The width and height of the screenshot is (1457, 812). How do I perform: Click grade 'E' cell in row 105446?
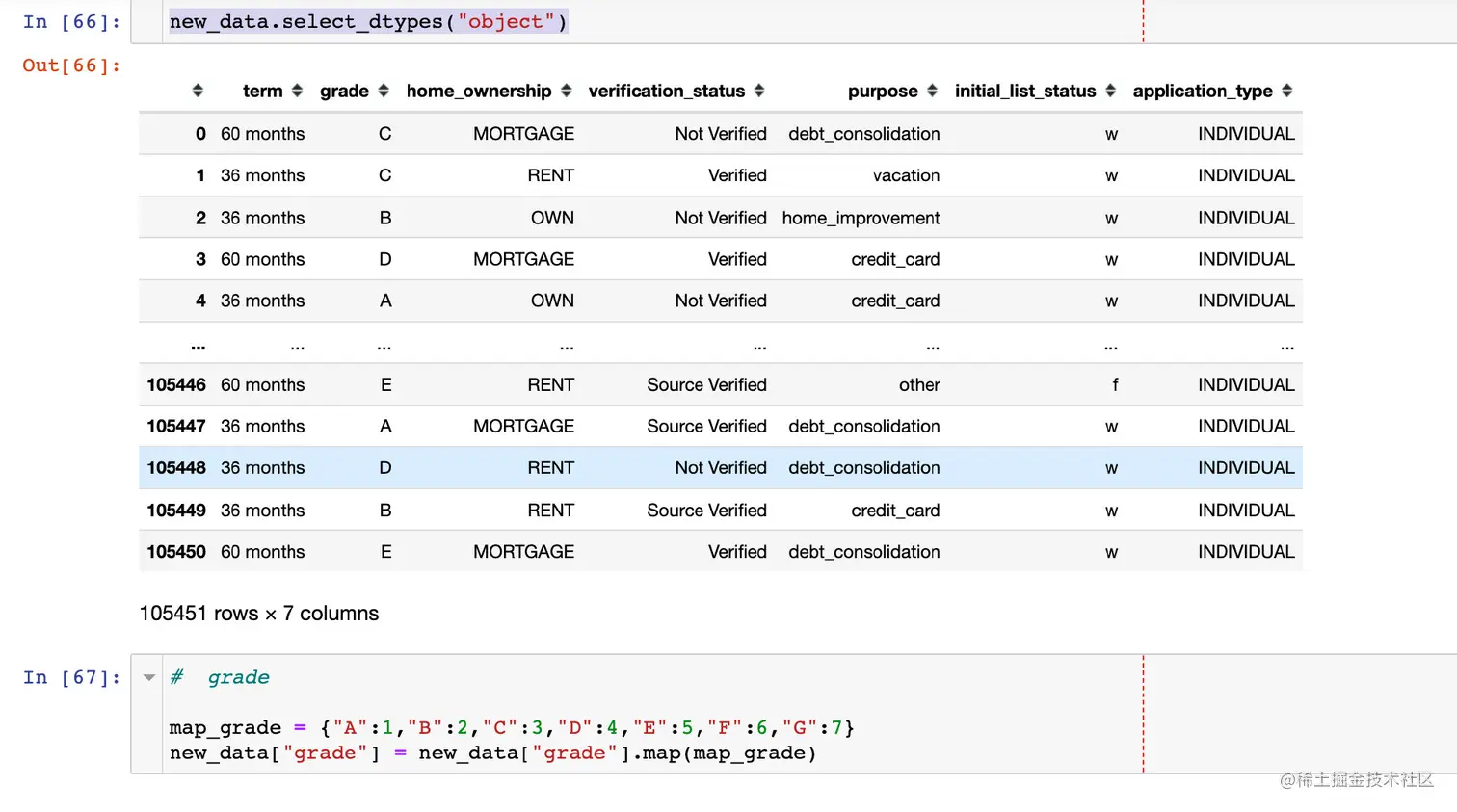click(x=385, y=384)
